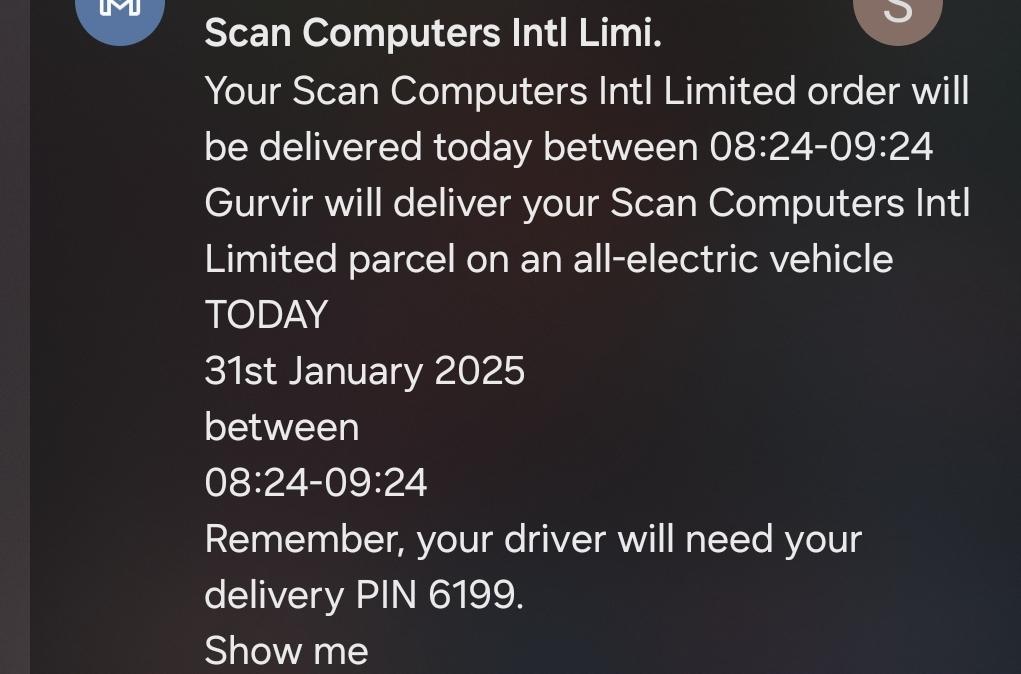Click the "TODAY" text line
Screen dimensions: 1021x674
pos(266,316)
